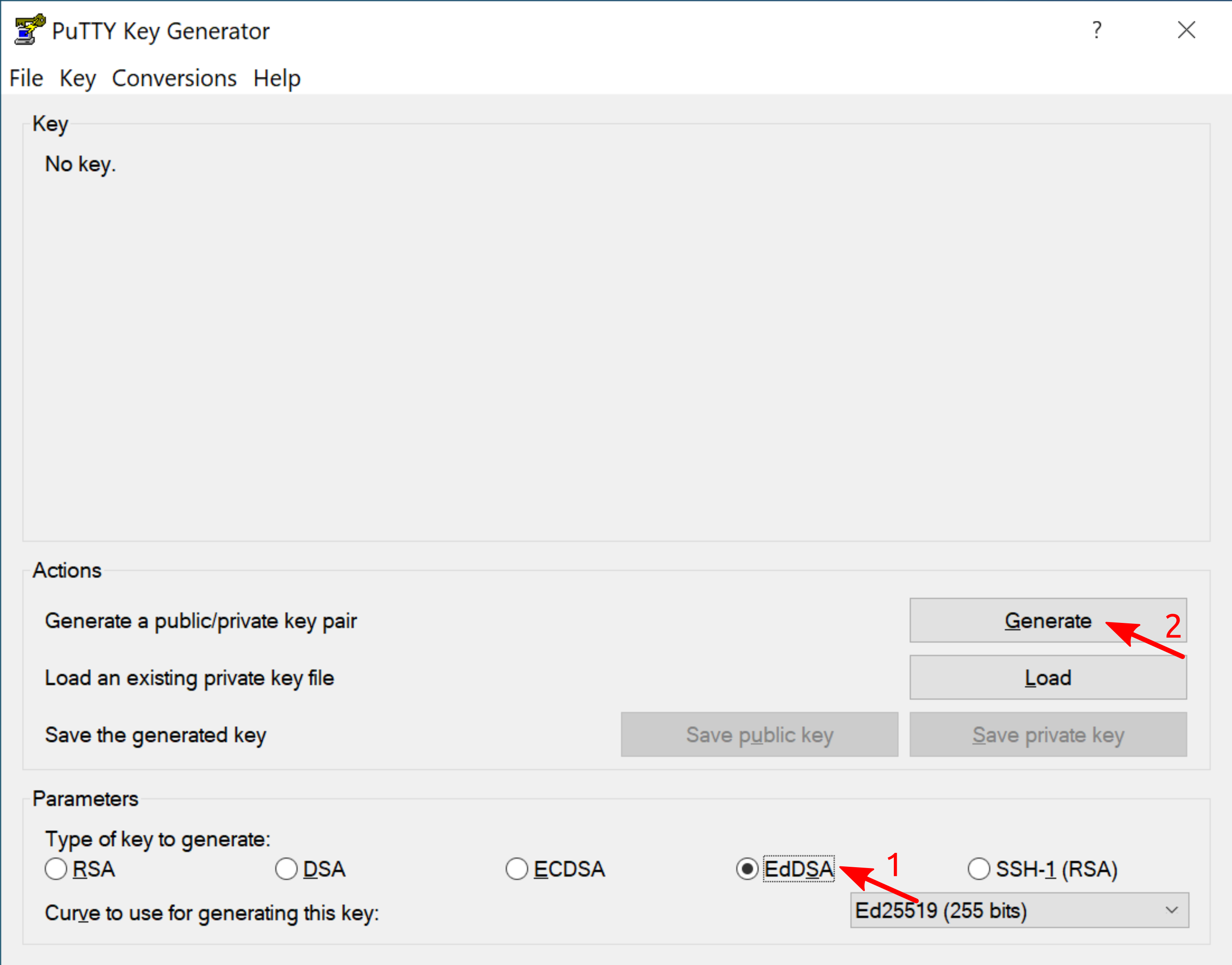The height and width of the screenshot is (965, 1232).
Task: Click the question mark help icon
Action: point(1096,30)
